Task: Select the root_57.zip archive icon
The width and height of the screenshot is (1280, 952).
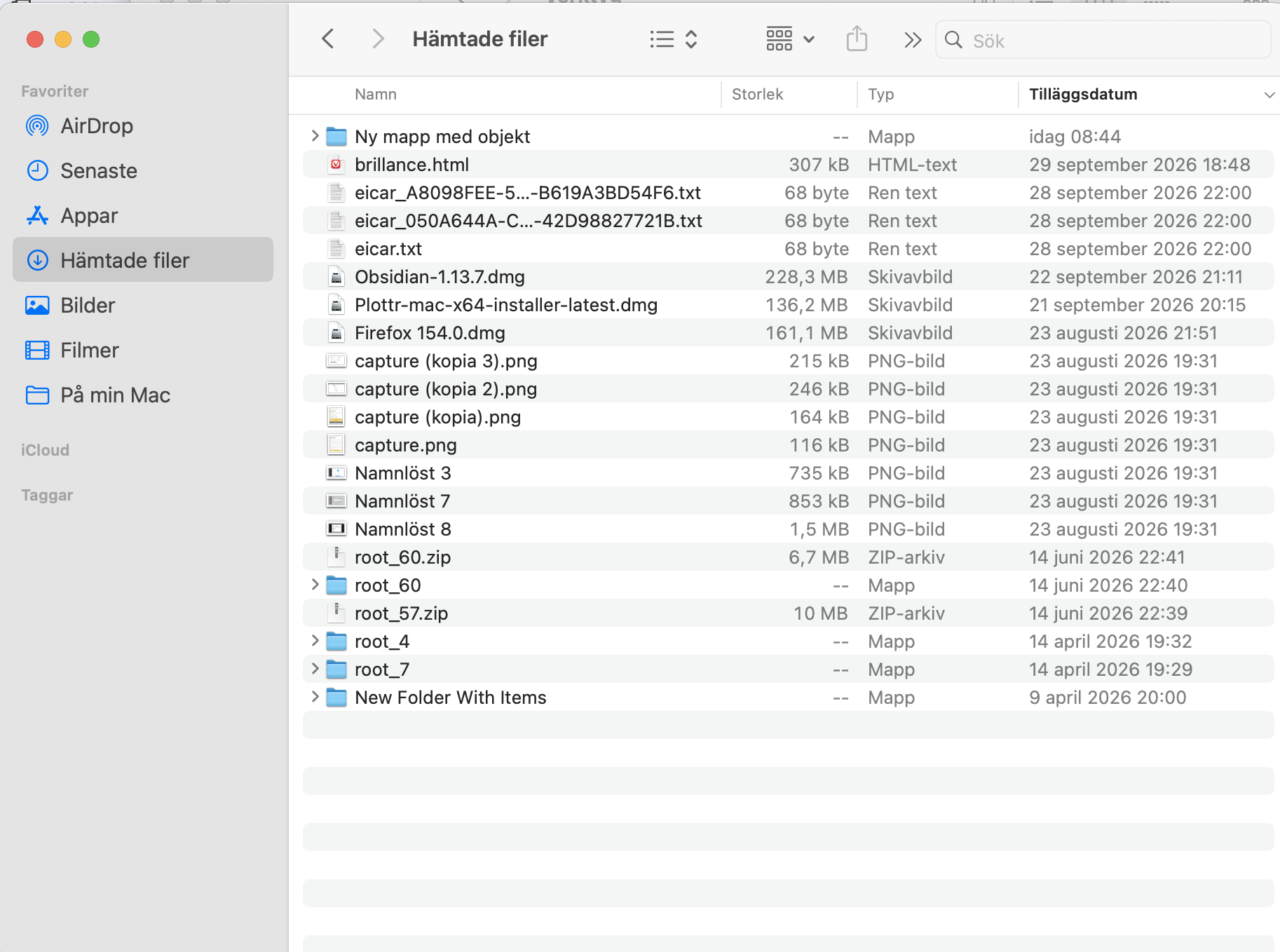Action: tap(336, 613)
